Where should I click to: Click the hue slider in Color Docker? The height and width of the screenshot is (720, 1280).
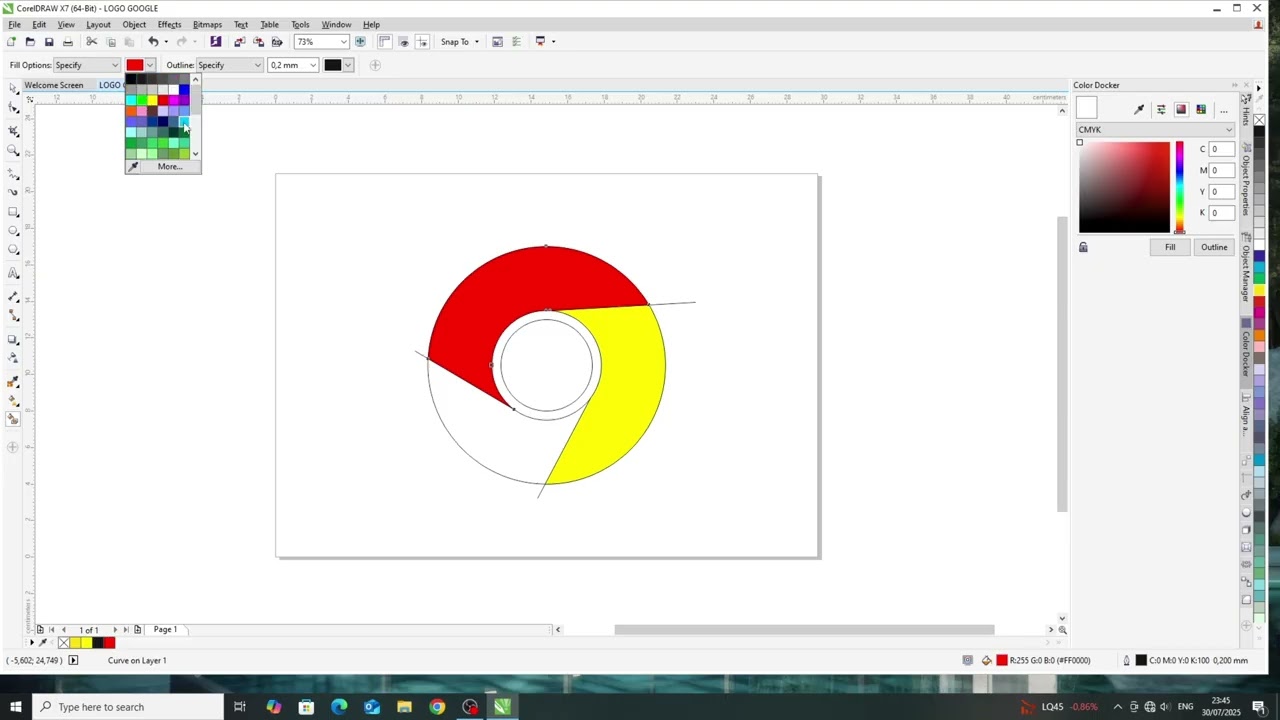[1179, 187]
